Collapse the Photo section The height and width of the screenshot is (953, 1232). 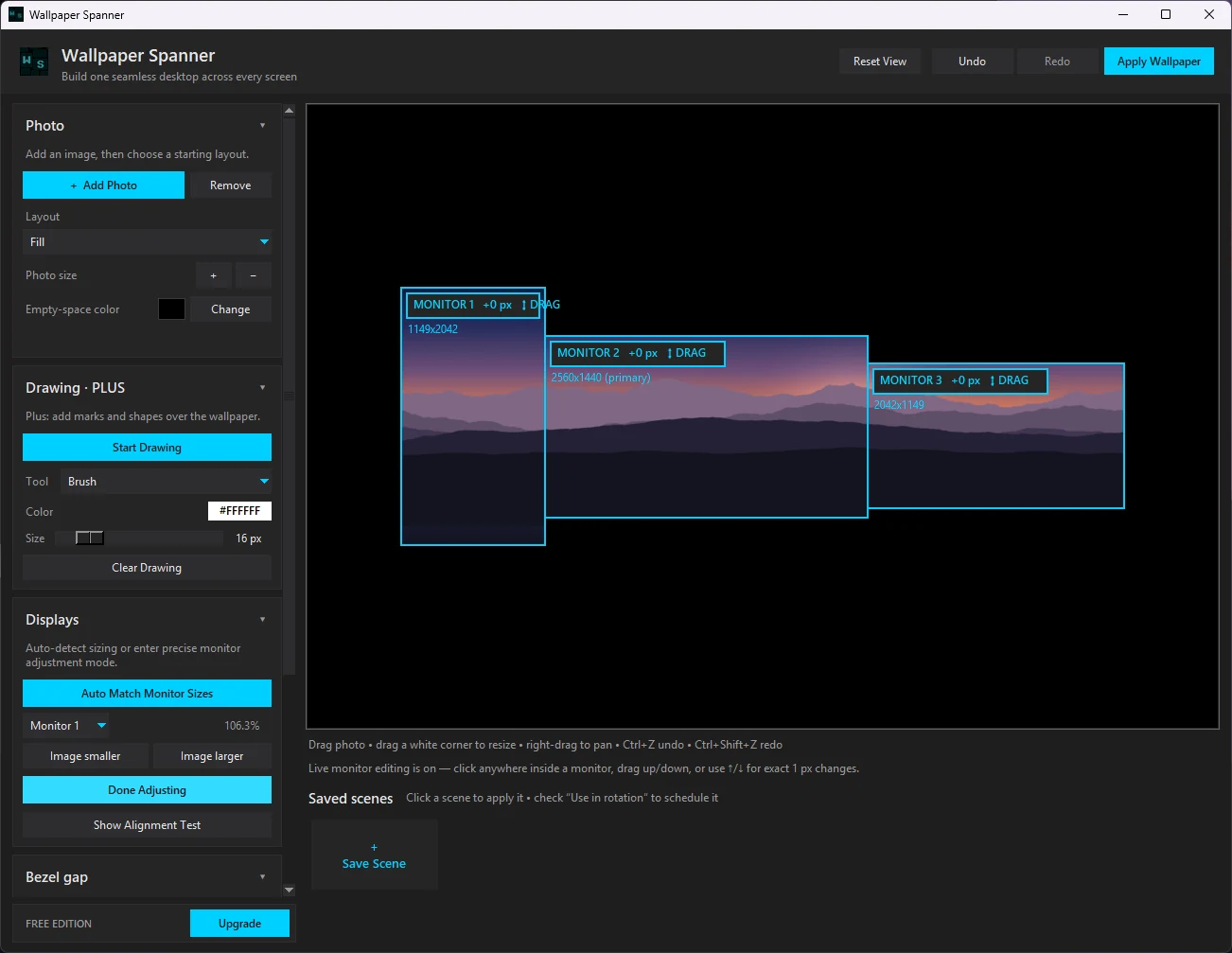(262, 126)
